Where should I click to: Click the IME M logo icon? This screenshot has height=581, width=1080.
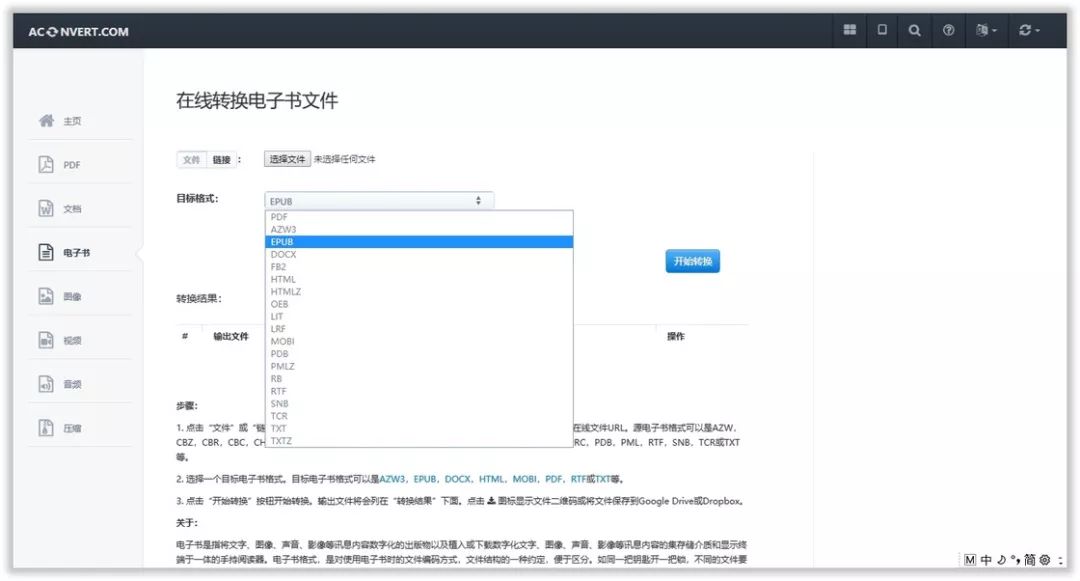point(970,560)
